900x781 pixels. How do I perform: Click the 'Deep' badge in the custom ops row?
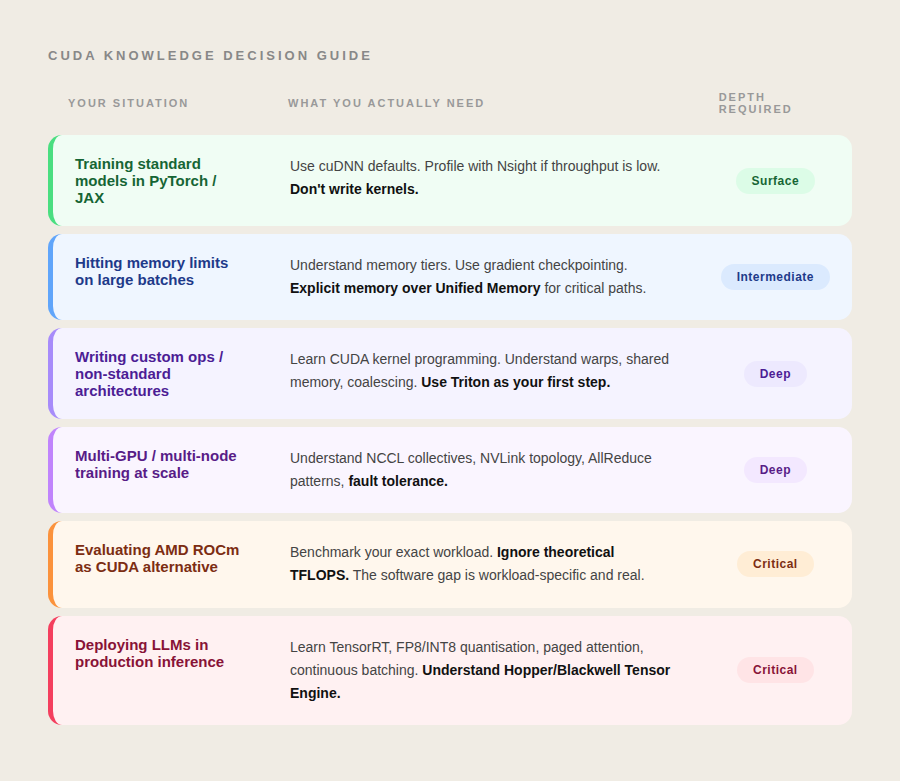(x=775, y=374)
